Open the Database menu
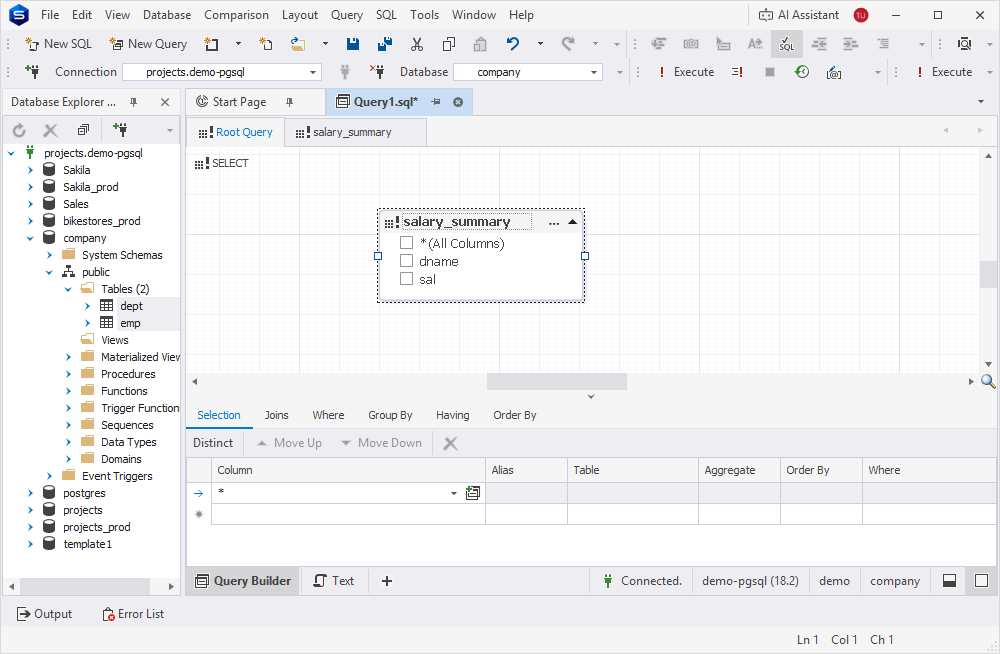The image size is (1000, 654). pos(166,15)
